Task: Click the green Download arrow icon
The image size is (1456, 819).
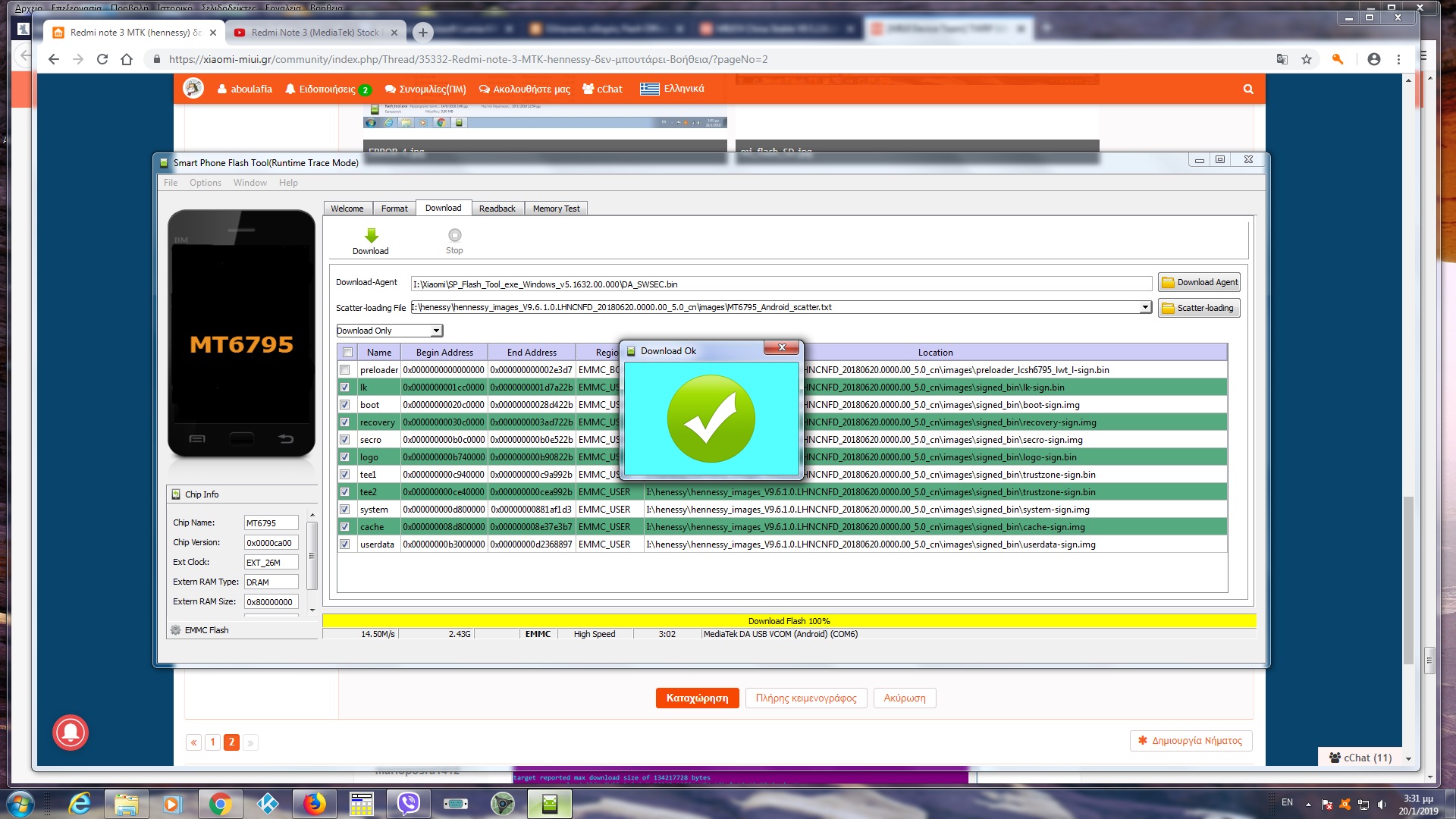Action: (x=371, y=236)
